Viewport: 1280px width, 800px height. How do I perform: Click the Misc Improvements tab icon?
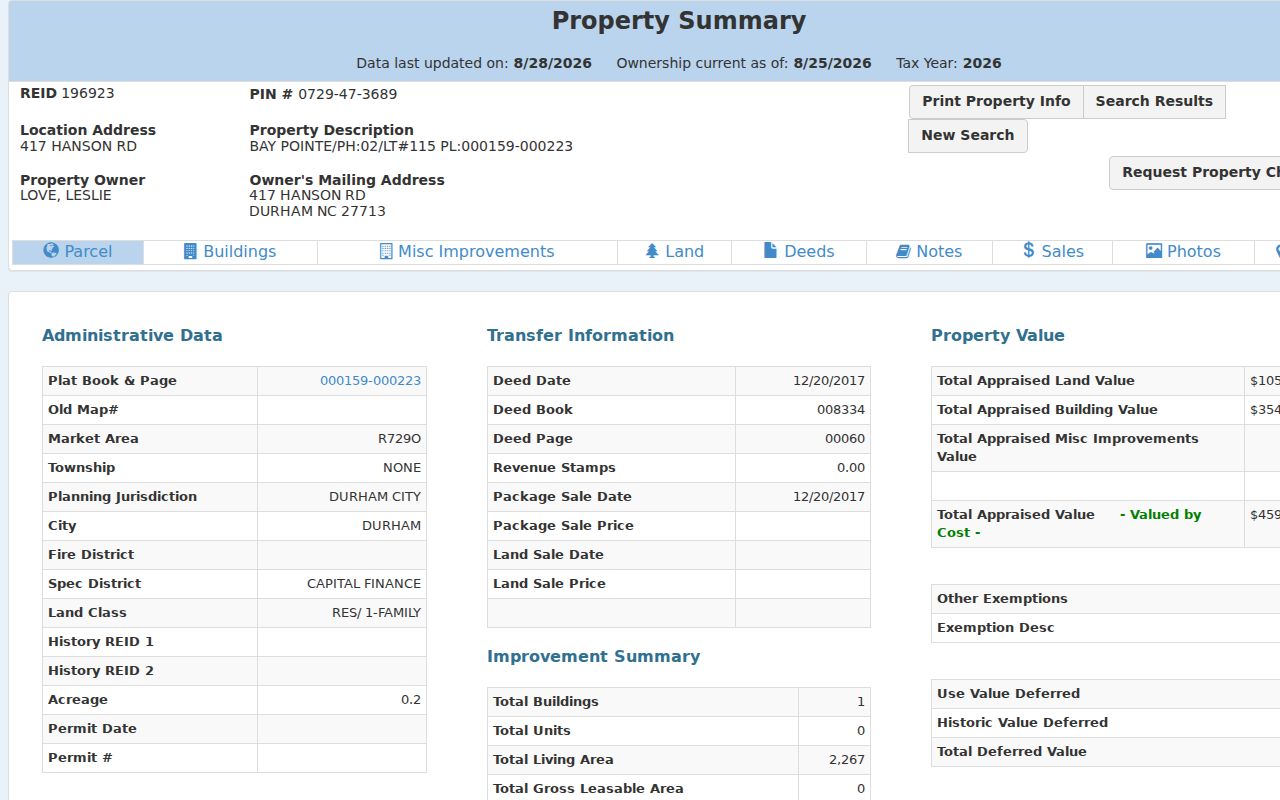pos(386,251)
